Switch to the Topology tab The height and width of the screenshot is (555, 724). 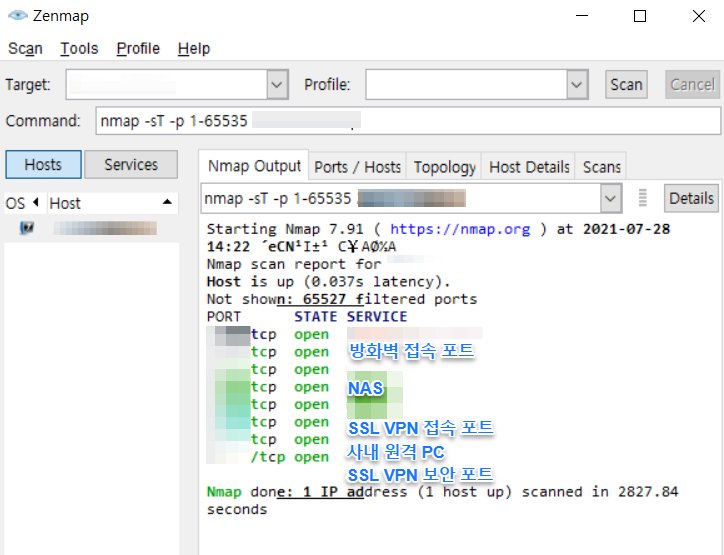pyautogui.click(x=444, y=167)
